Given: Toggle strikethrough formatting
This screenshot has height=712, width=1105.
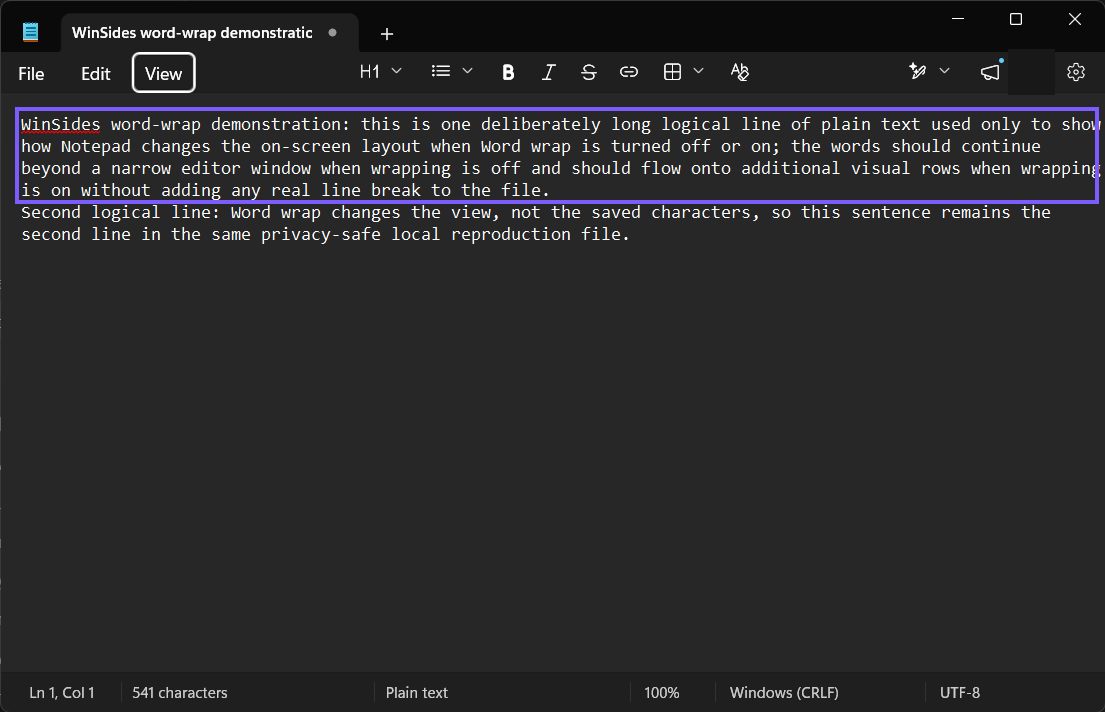Looking at the screenshot, I should (x=588, y=72).
